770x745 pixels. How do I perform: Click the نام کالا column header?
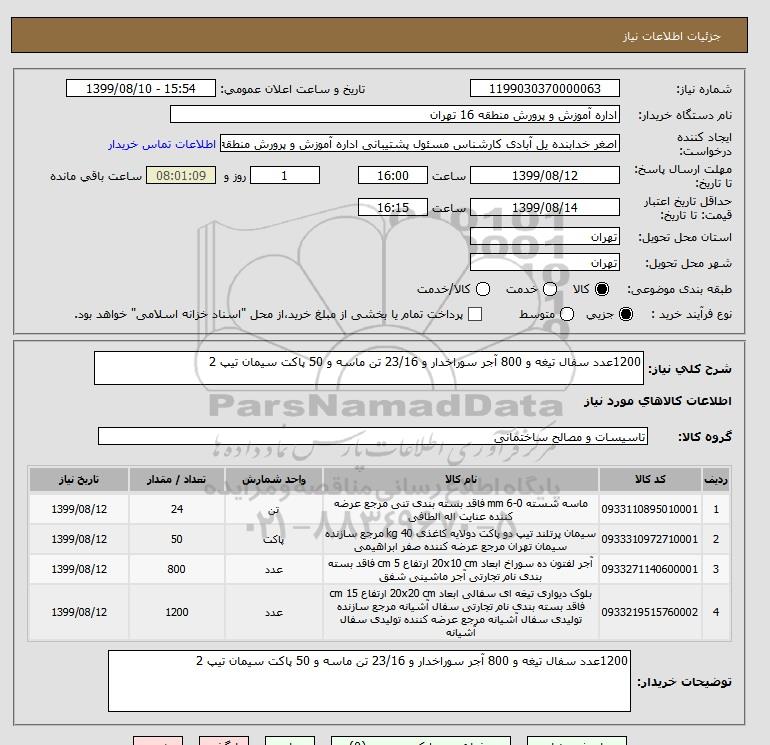click(461, 479)
